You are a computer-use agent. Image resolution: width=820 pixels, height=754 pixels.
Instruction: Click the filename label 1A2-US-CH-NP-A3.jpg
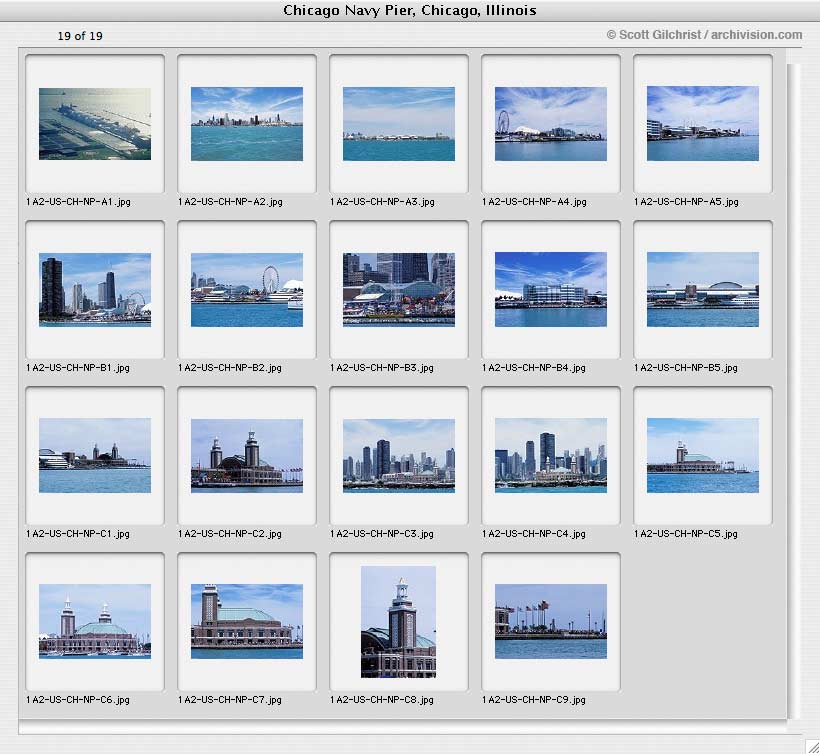point(382,202)
